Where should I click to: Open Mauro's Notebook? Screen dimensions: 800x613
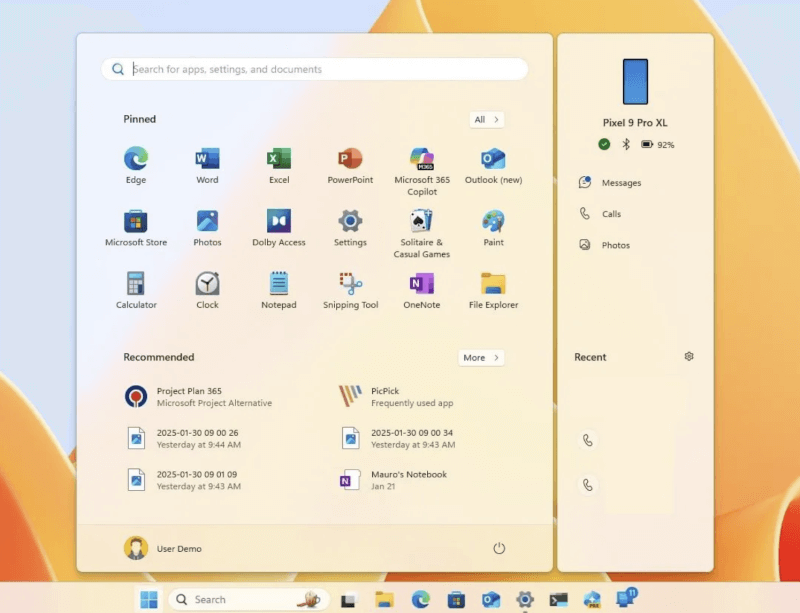coord(393,480)
